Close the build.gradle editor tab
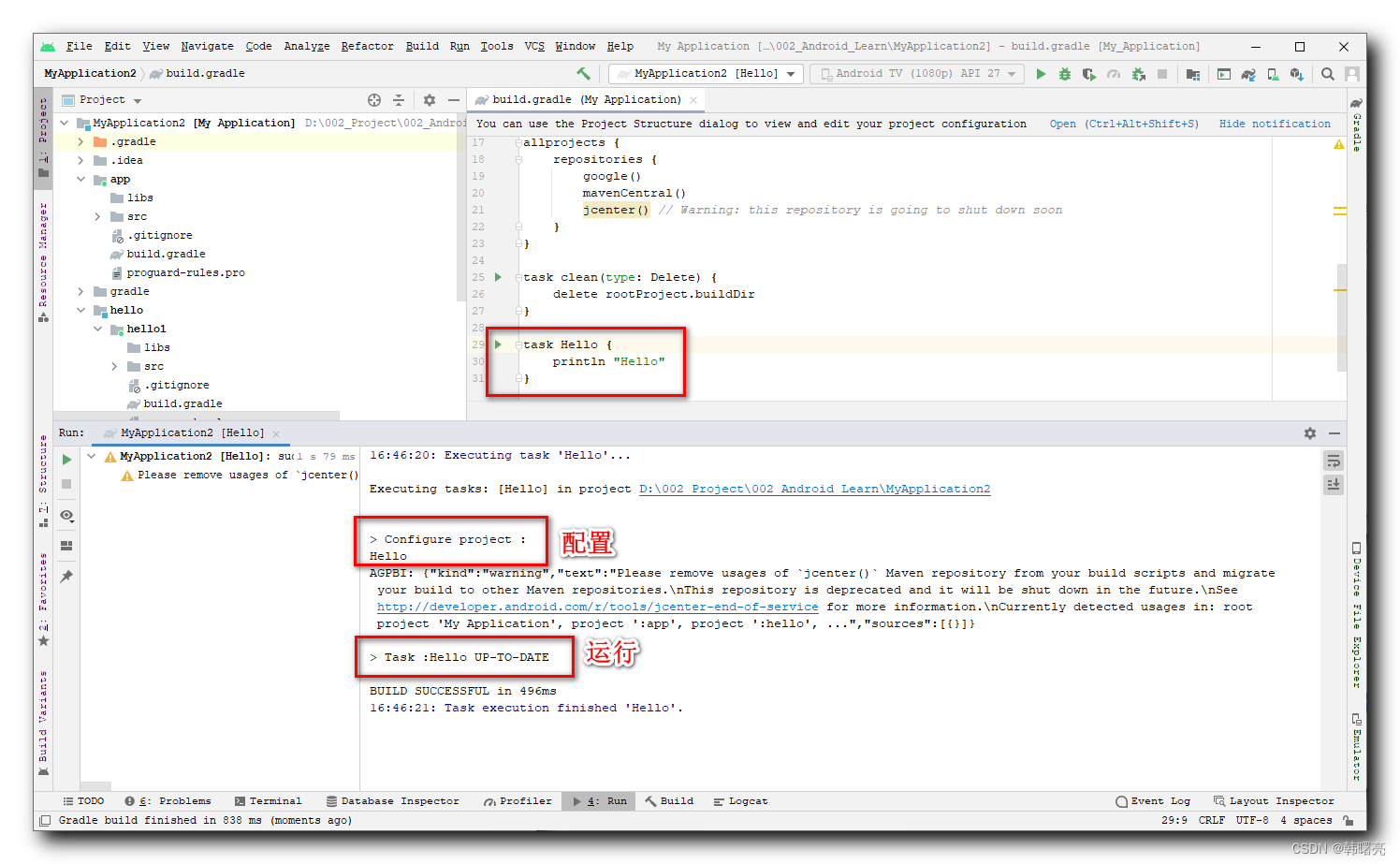This screenshot has height=864, width=1400. pos(693,100)
